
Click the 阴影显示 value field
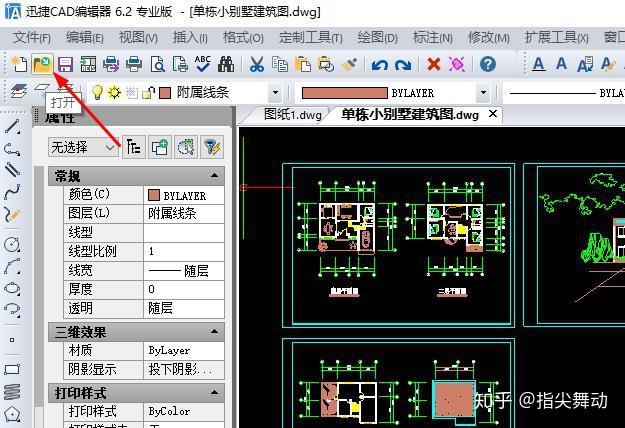click(184, 370)
